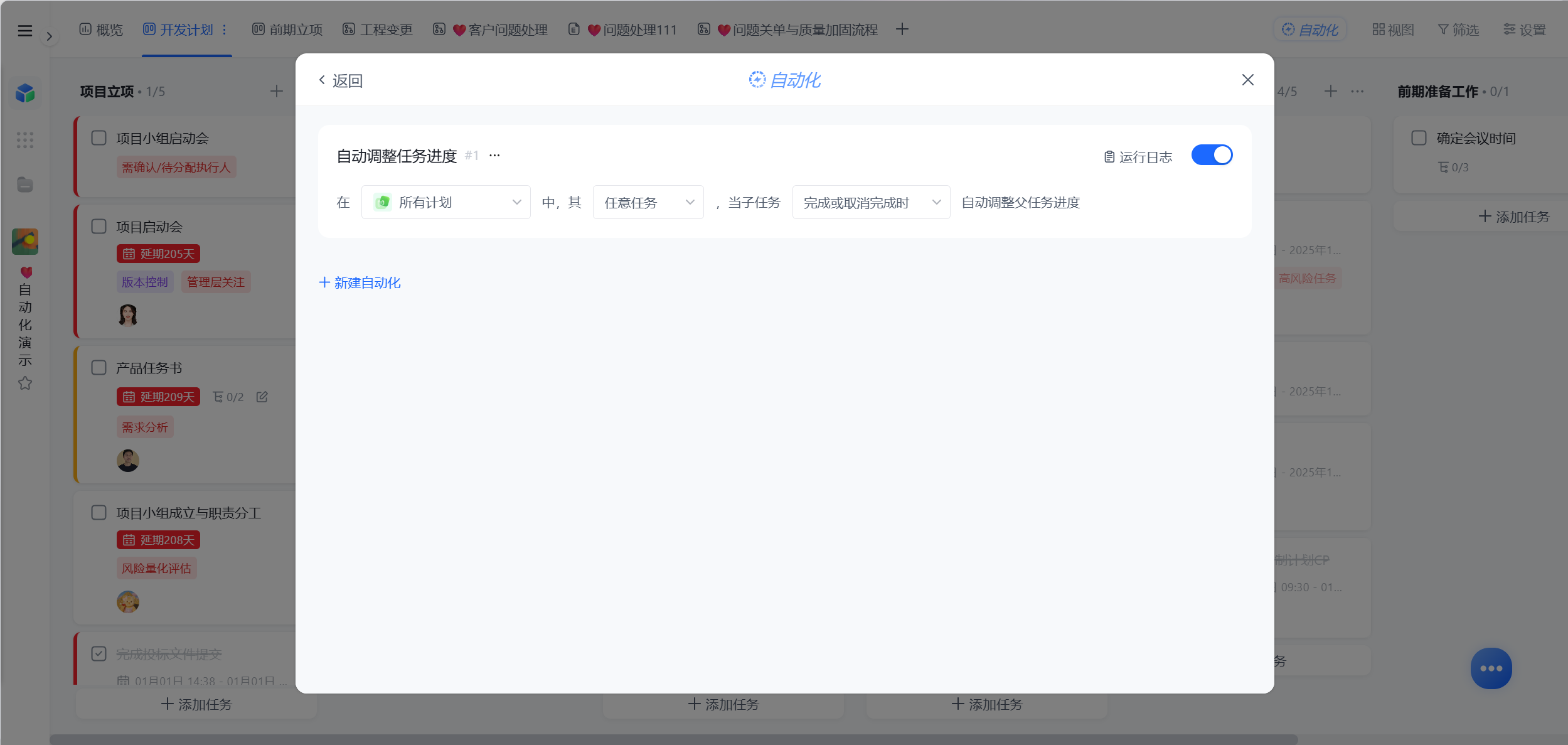Click the 延期209天 badge

[158, 397]
